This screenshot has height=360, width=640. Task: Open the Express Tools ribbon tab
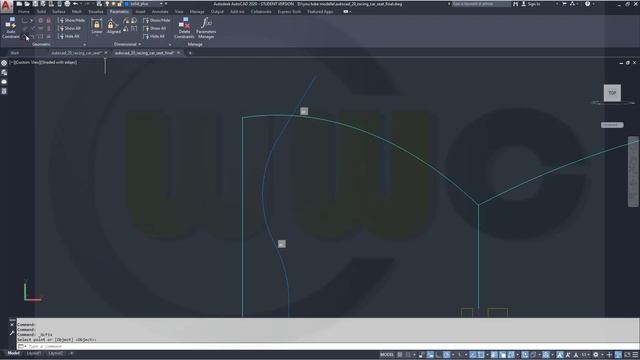(289, 12)
